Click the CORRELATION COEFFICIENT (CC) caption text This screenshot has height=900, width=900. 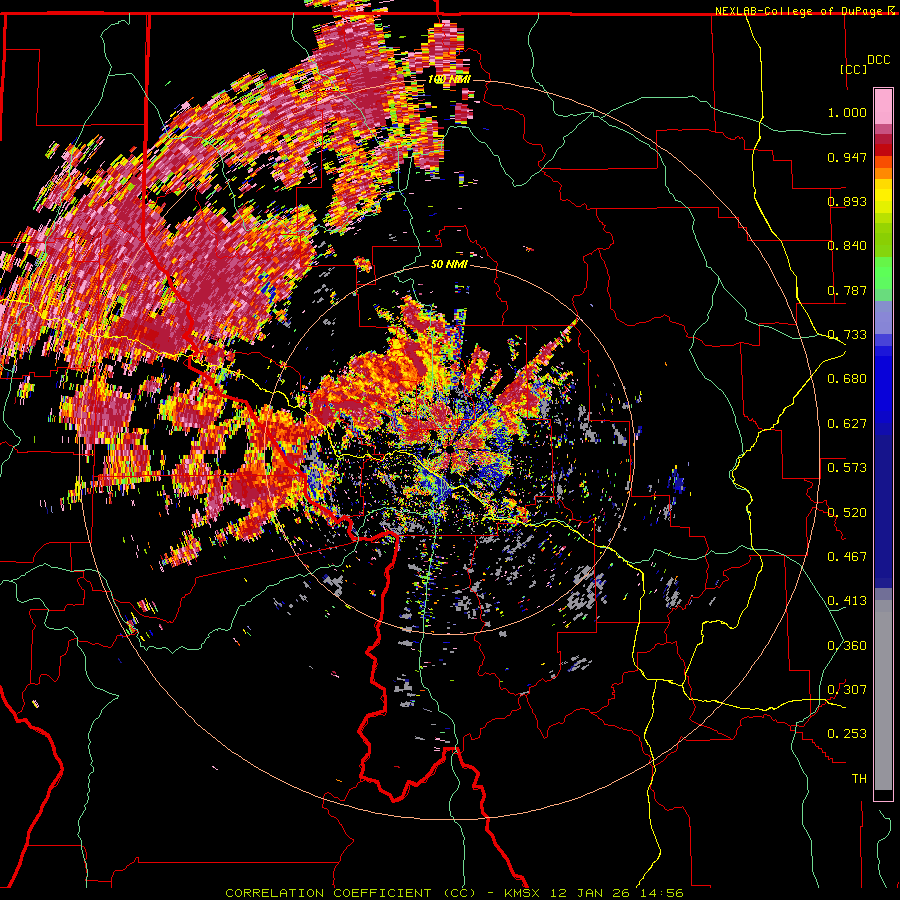click(351, 893)
